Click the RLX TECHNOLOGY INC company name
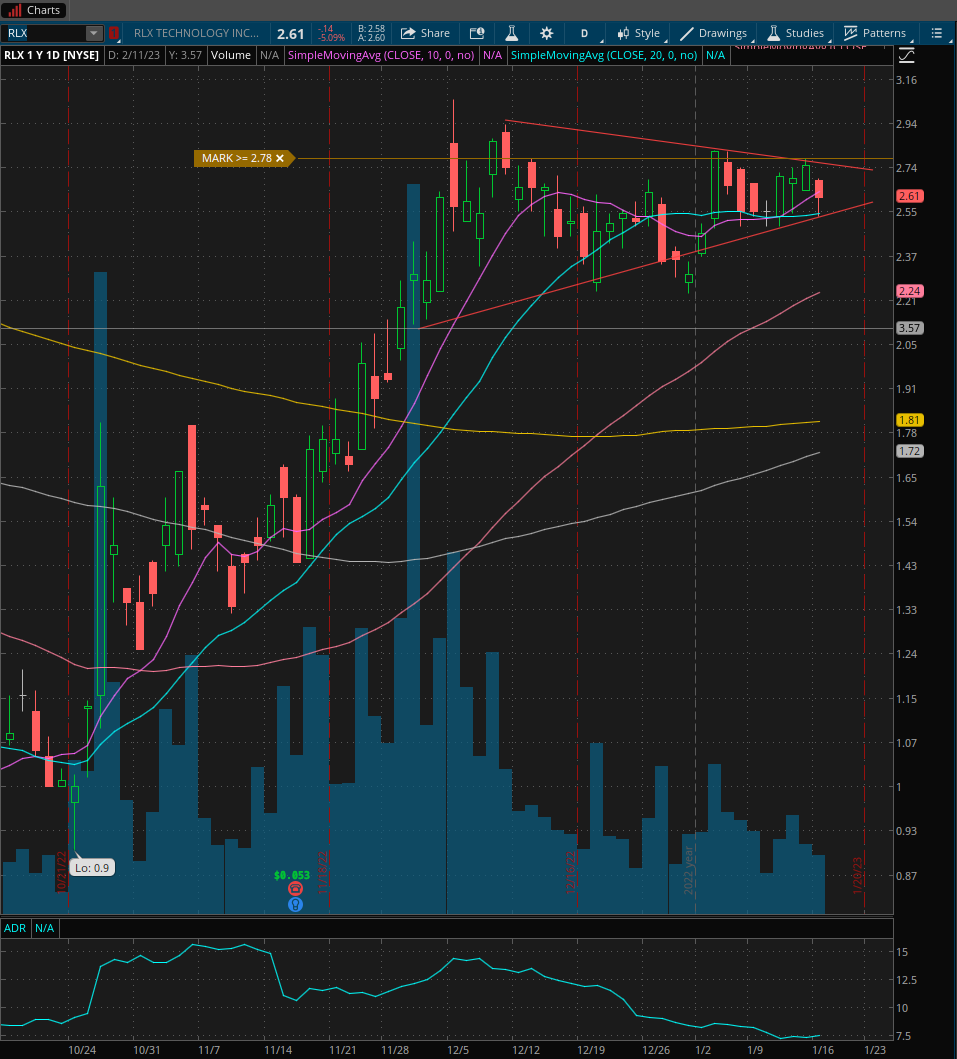The height and width of the screenshot is (1059, 957). point(196,33)
